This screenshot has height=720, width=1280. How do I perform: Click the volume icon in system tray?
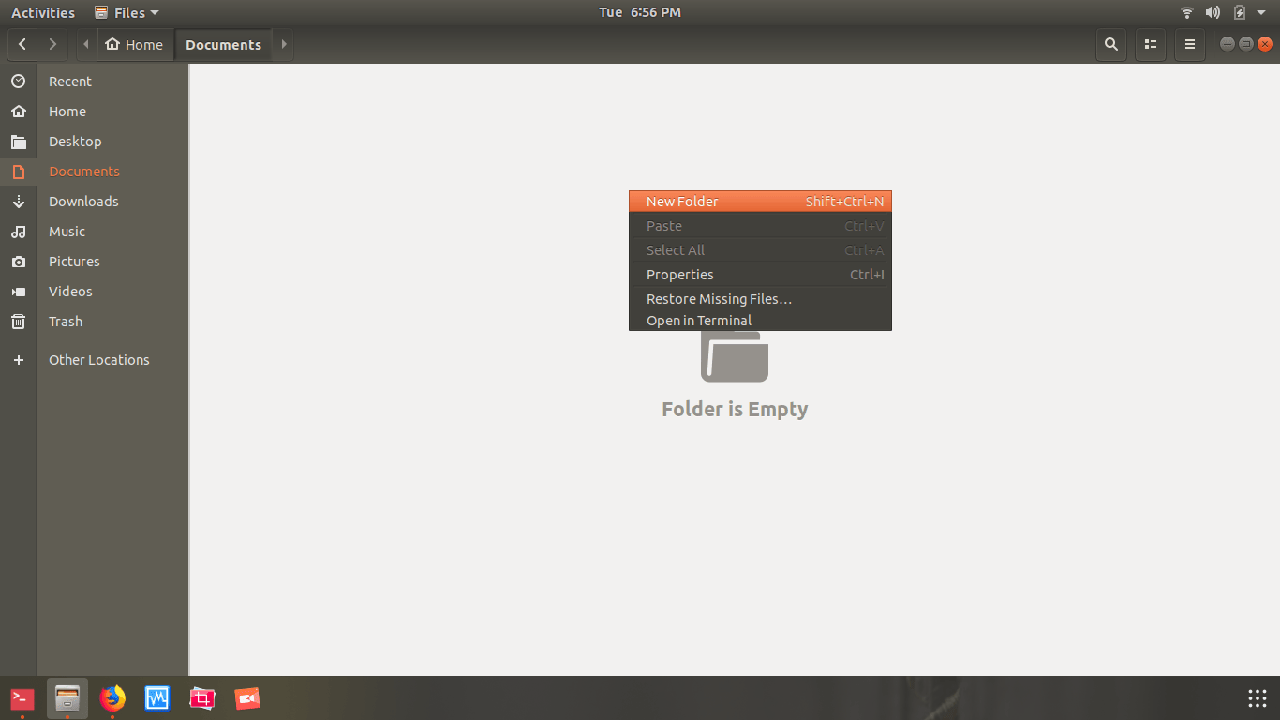[1212, 13]
